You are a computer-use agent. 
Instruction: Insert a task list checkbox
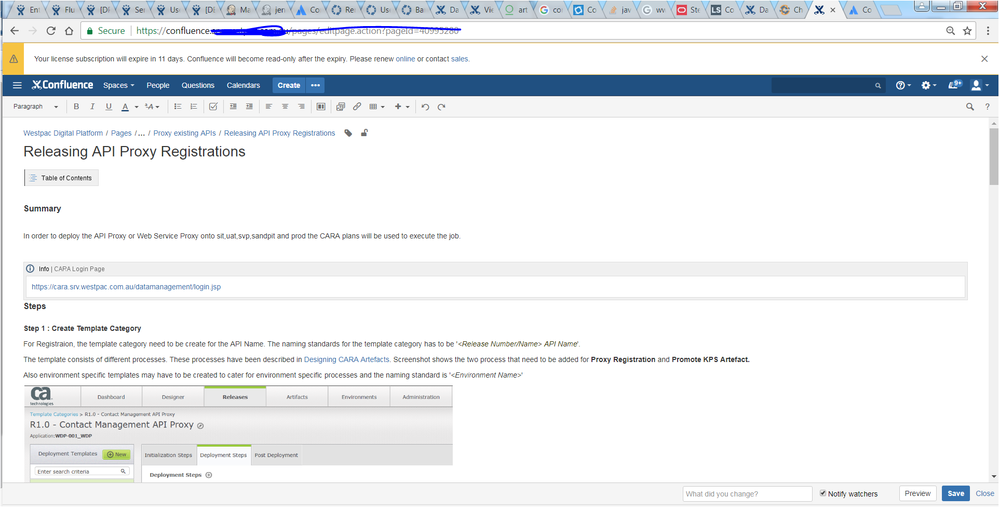(213, 107)
